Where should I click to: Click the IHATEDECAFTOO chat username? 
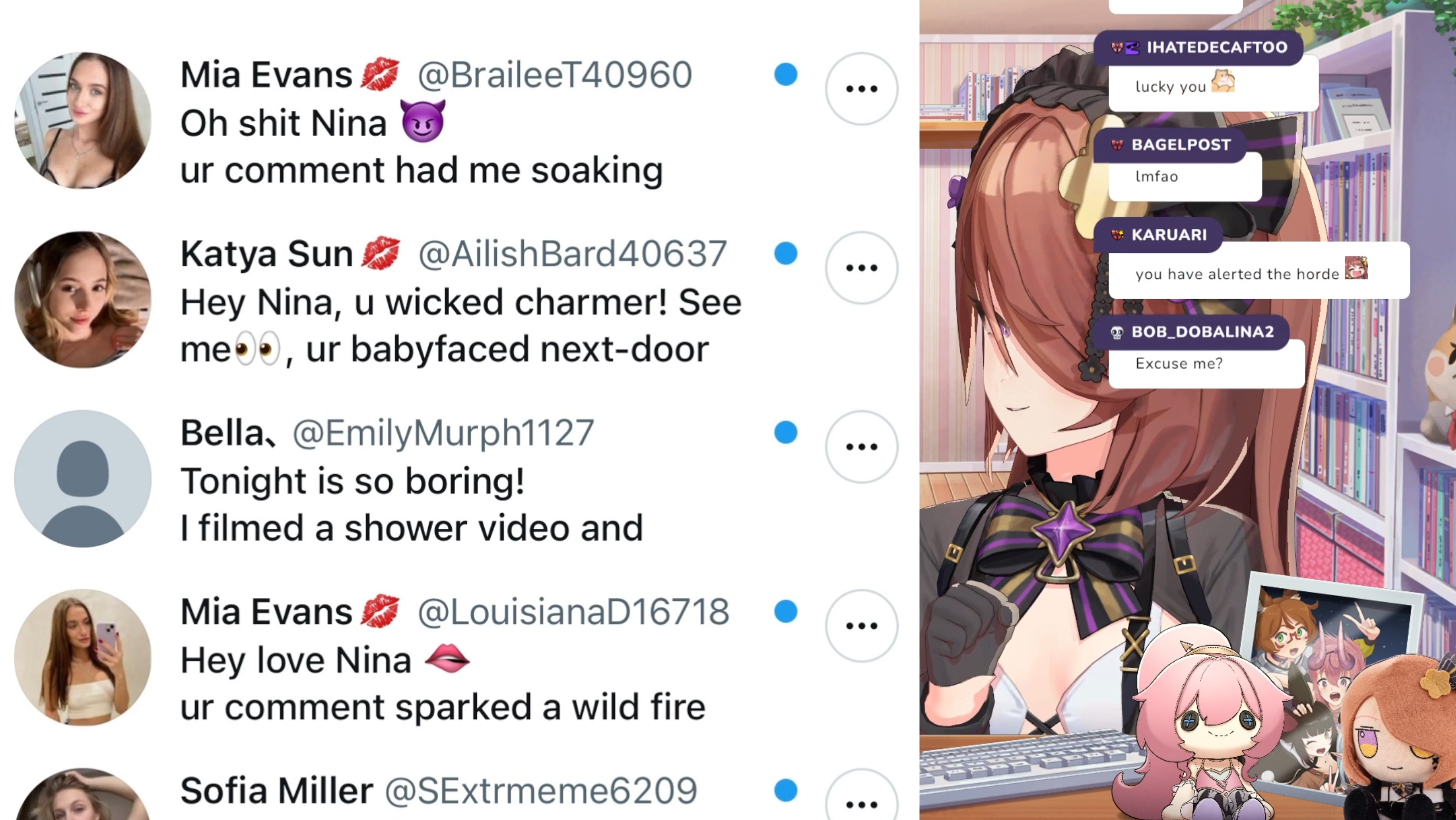point(1217,47)
